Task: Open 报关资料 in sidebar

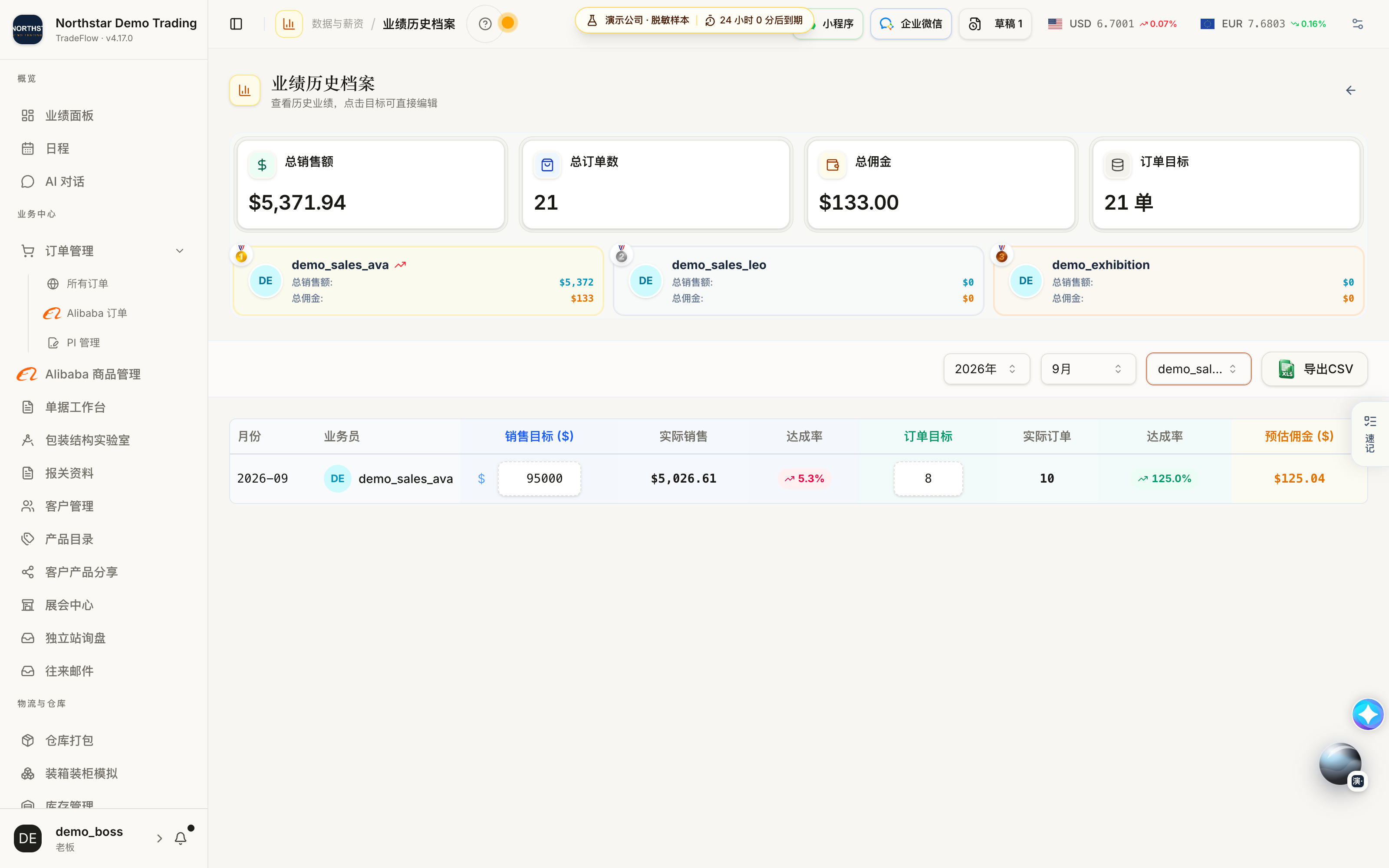Action: [103, 473]
